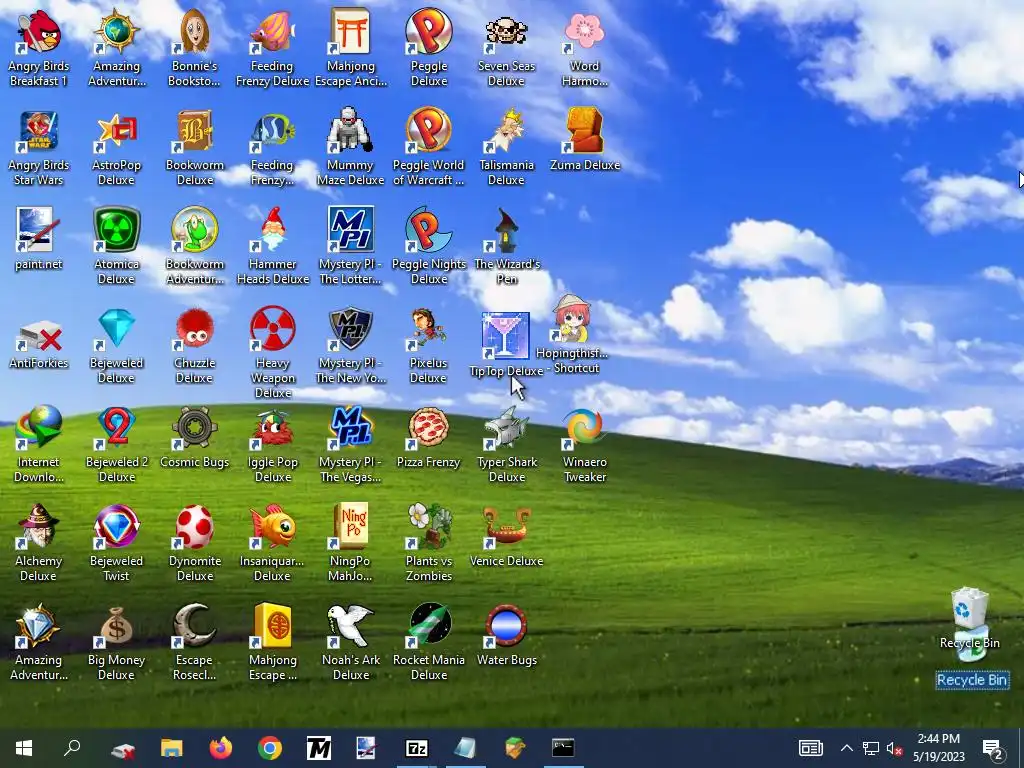Open the notification center

993,749
